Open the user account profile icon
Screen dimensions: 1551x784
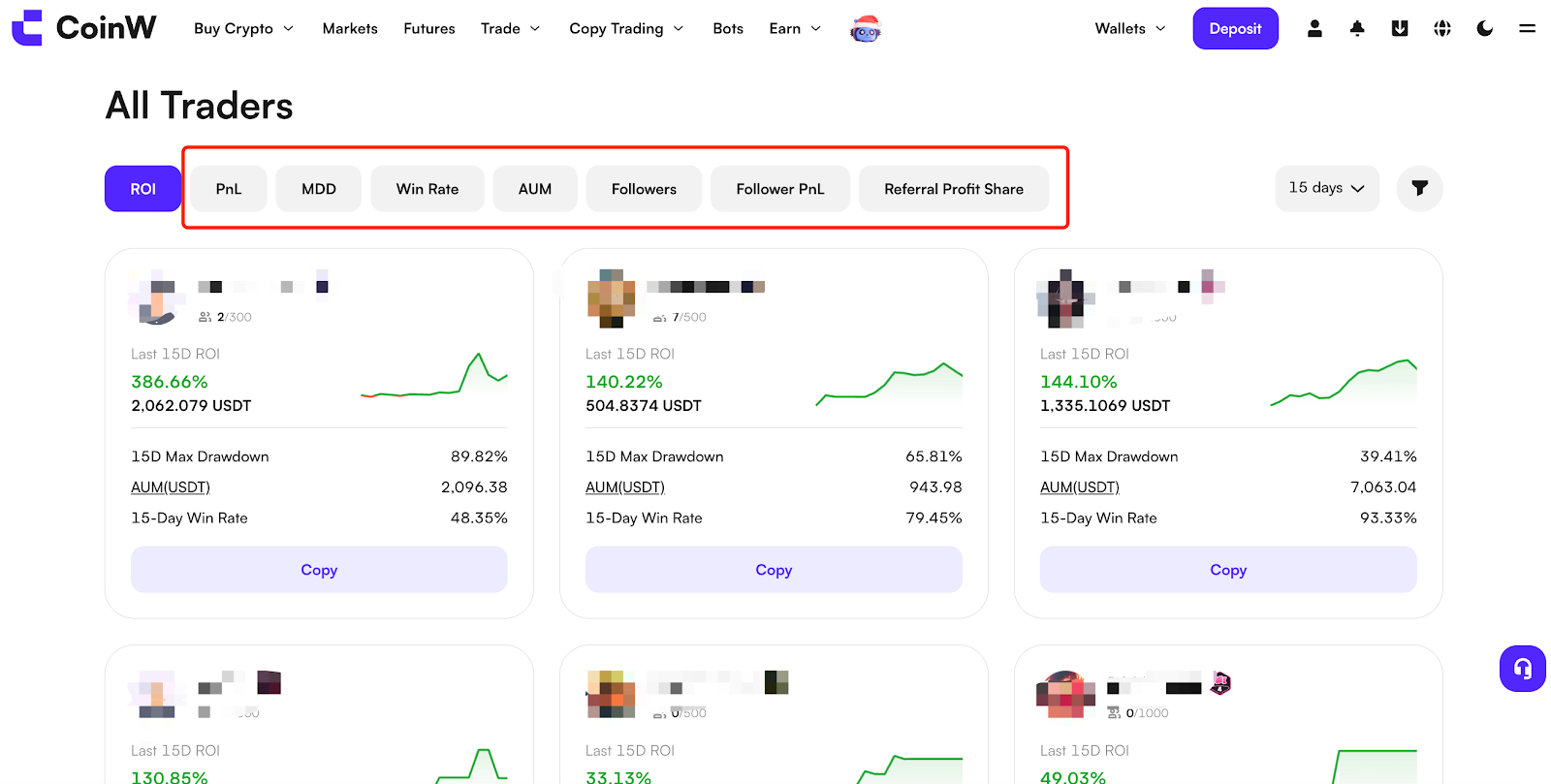tap(1314, 28)
